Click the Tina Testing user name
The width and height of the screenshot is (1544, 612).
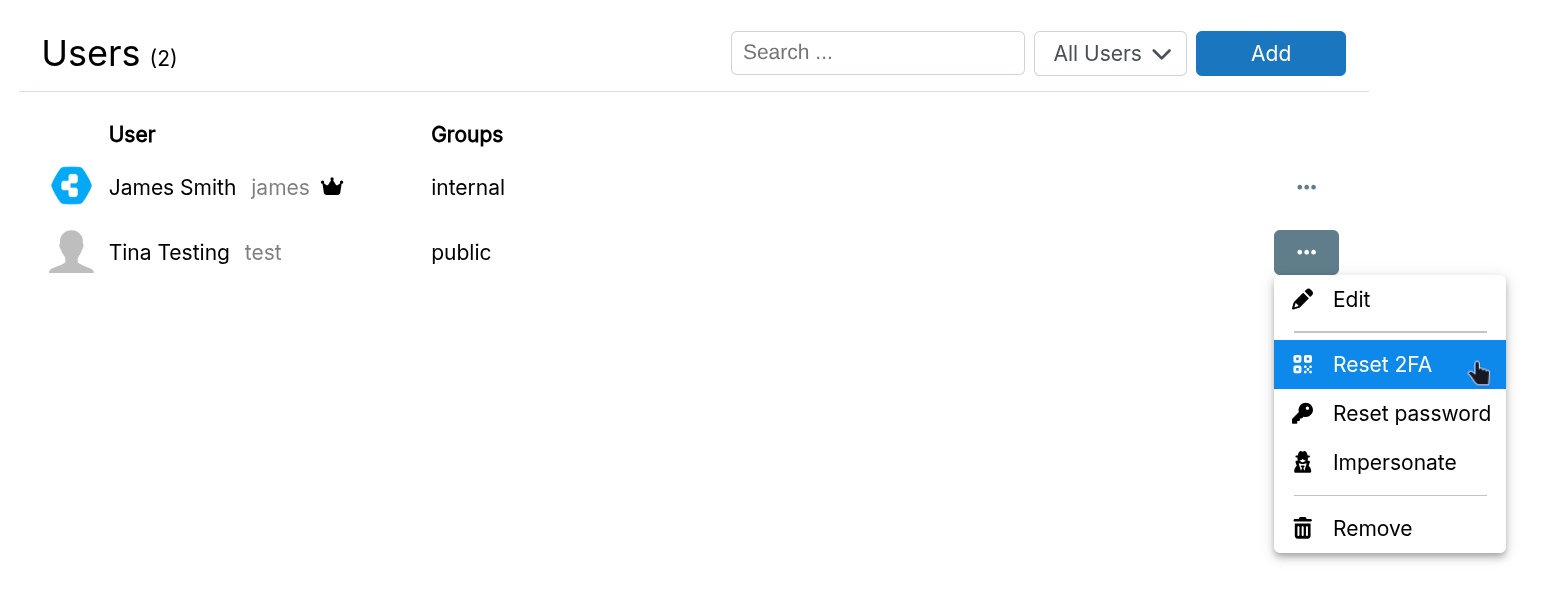tap(169, 253)
